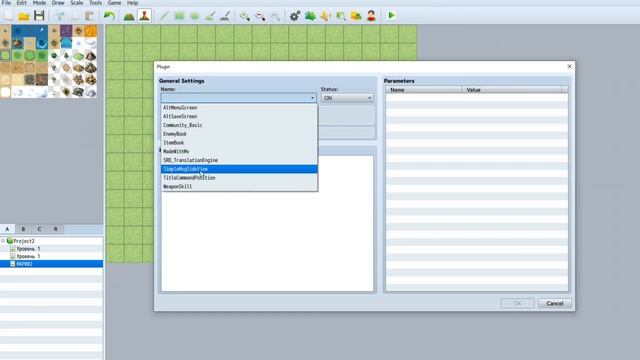
Task: Open the Status ON dropdown
Action: point(347,98)
